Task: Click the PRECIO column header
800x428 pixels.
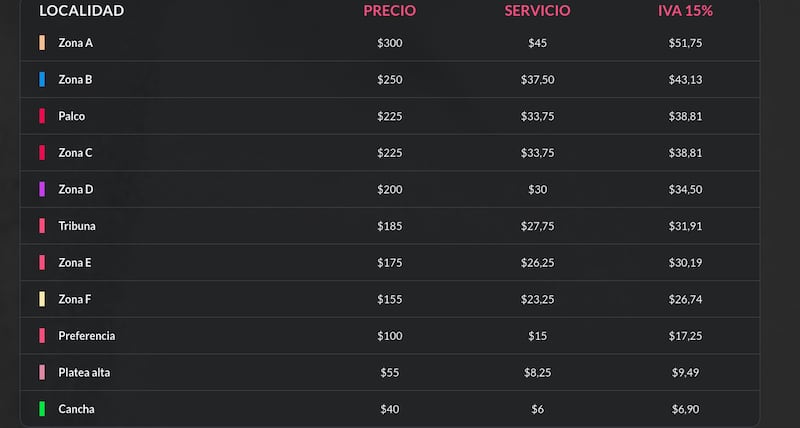Action: tap(389, 11)
